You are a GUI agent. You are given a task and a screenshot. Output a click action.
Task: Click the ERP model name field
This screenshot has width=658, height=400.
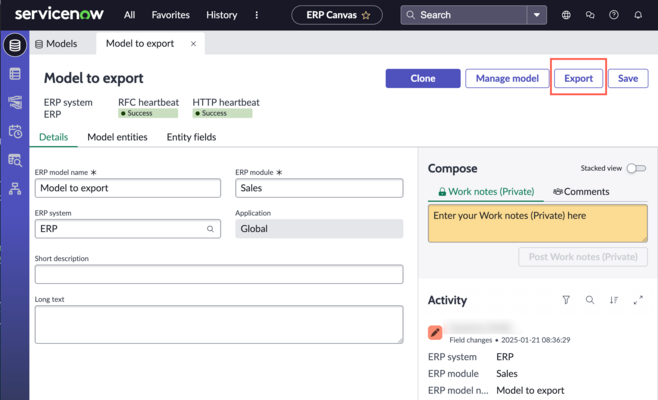[128, 188]
